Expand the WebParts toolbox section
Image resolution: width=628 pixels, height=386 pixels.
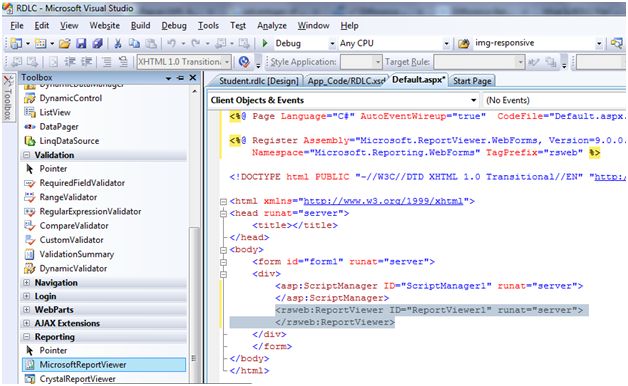pyautogui.click(x=27, y=310)
